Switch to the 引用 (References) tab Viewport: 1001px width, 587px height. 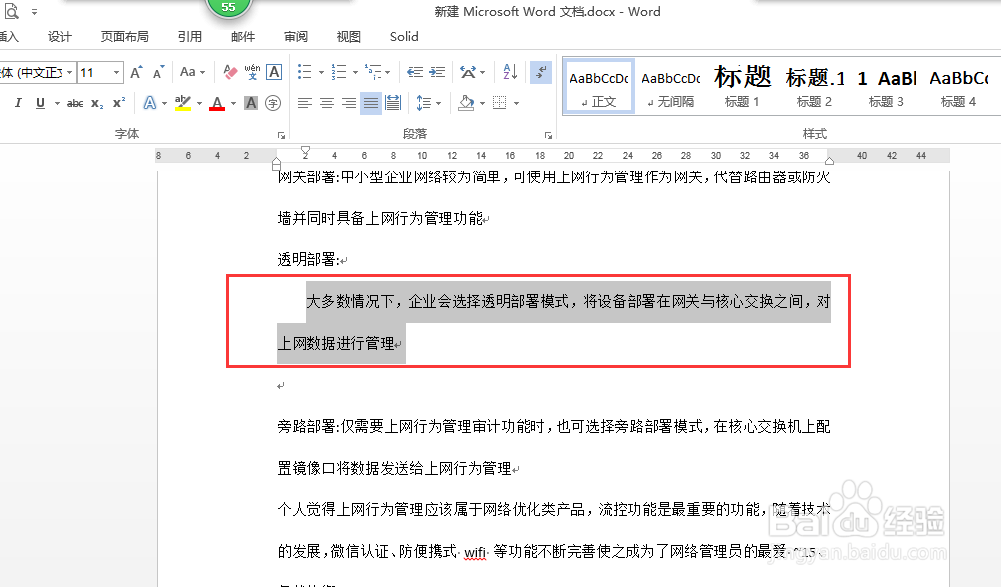point(190,37)
